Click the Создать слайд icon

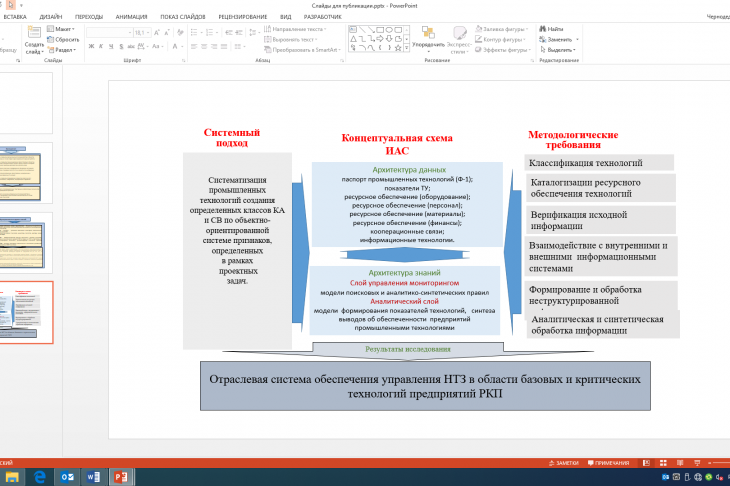[x=34, y=33]
